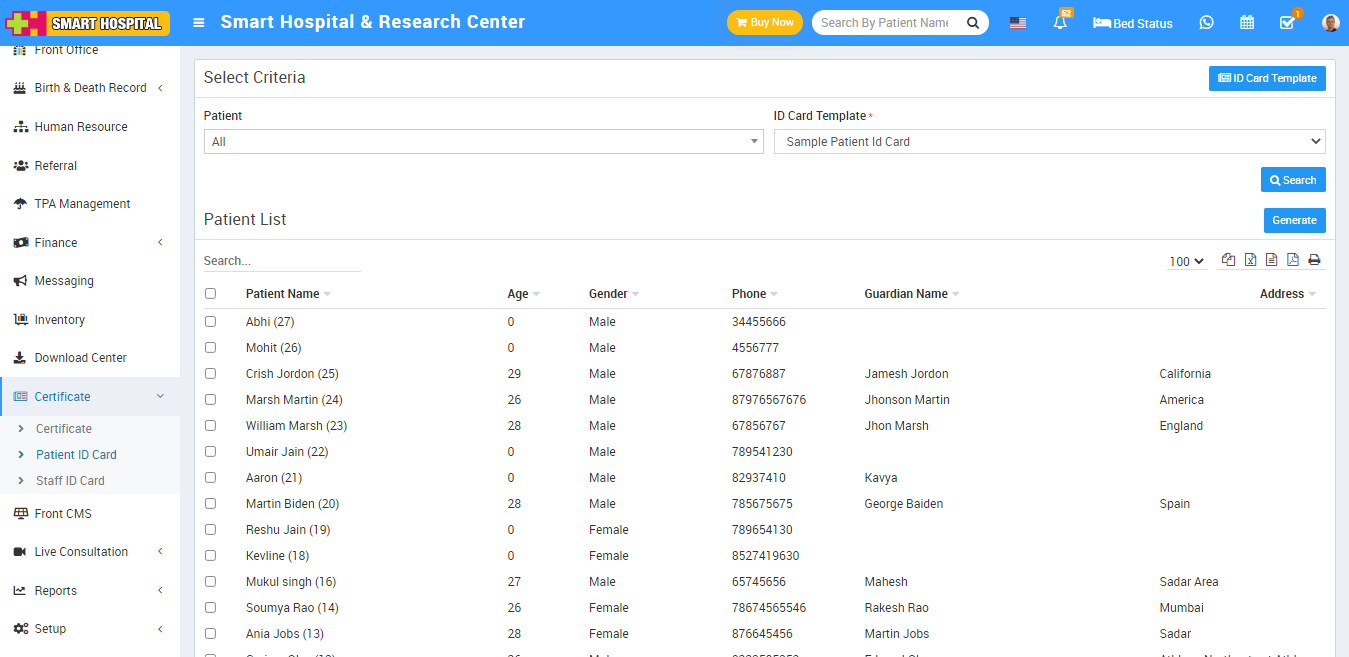
Task: Click the US flag language icon
Action: pos(1017,23)
